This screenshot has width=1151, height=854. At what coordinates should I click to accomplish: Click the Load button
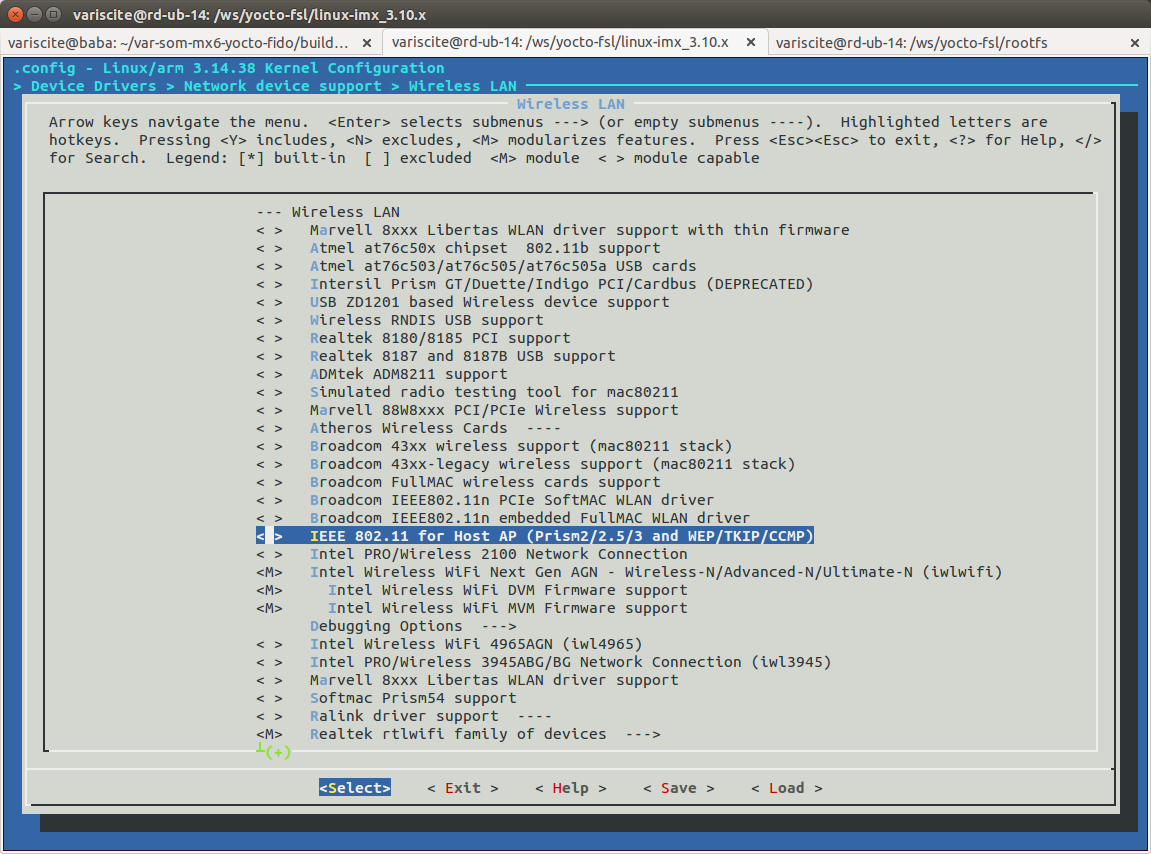pyautogui.click(x=786, y=788)
